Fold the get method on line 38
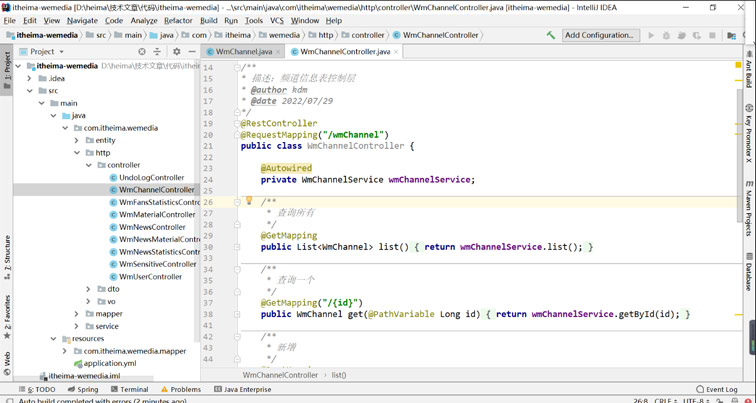Viewport: 756px width, 403px height. tap(237, 314)
